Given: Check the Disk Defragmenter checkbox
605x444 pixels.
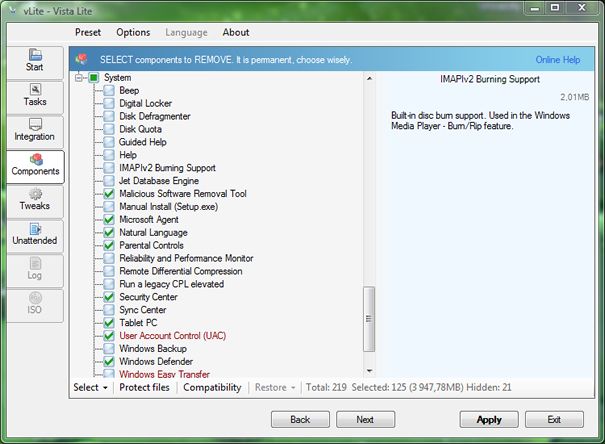Looking at the screenshot, I should point(109,116).
